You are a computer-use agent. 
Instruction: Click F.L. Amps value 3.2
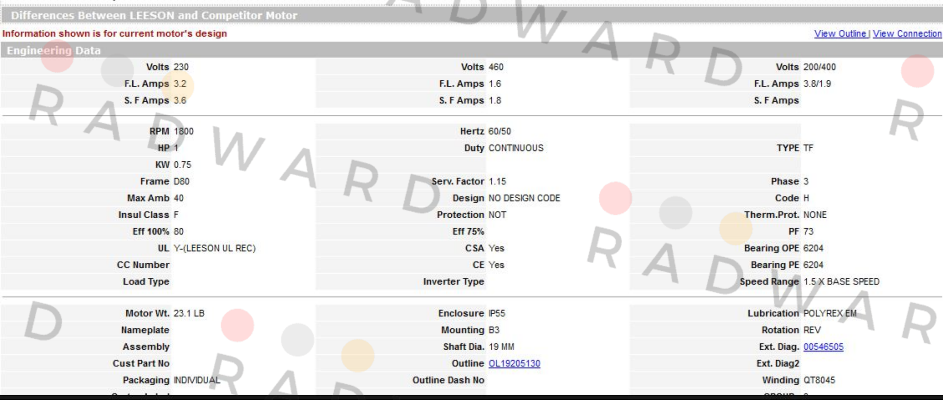coord(180,84)
